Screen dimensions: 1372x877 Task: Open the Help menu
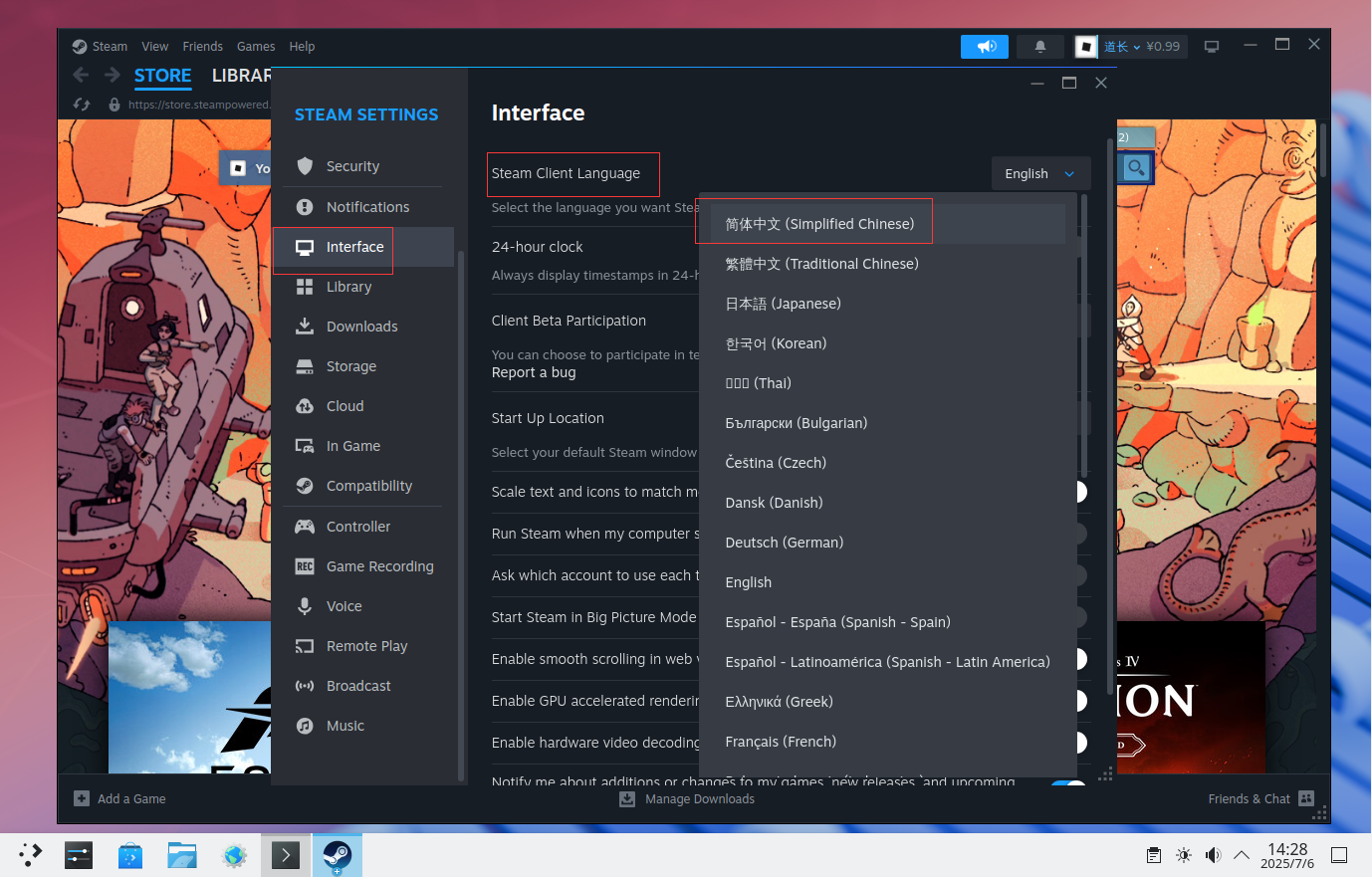tap(302, 47)
